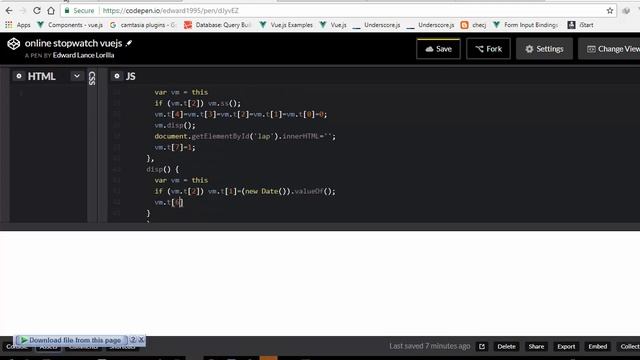Click the line containing 'new Date()'
Screen dimensions: 640x360
click(x=245, y=191)
